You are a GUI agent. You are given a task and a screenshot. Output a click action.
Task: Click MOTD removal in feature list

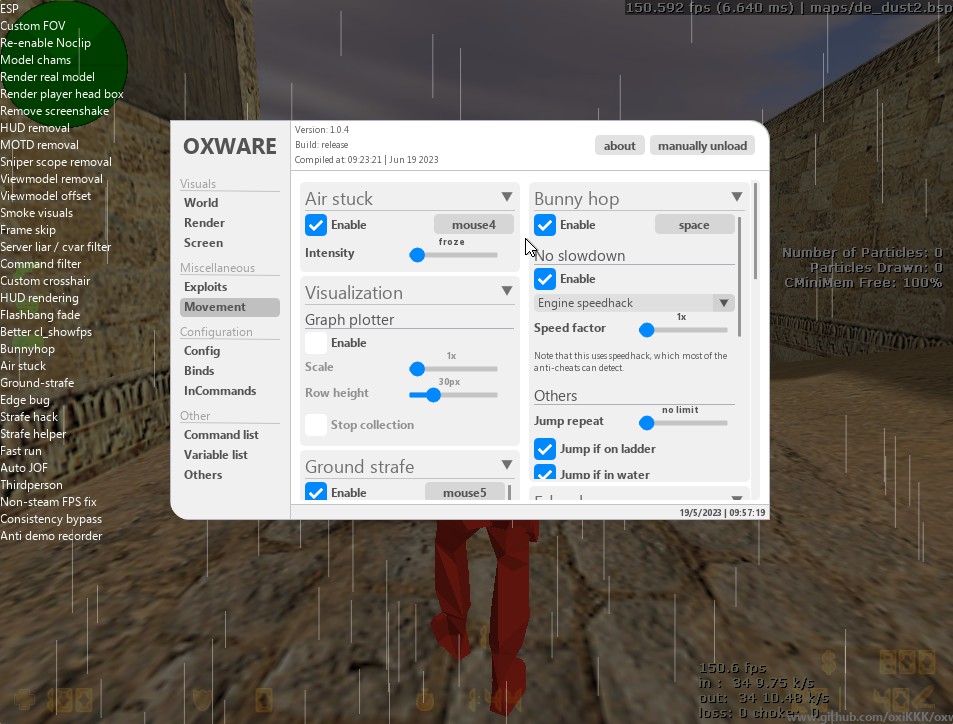[x=40, y=145]
